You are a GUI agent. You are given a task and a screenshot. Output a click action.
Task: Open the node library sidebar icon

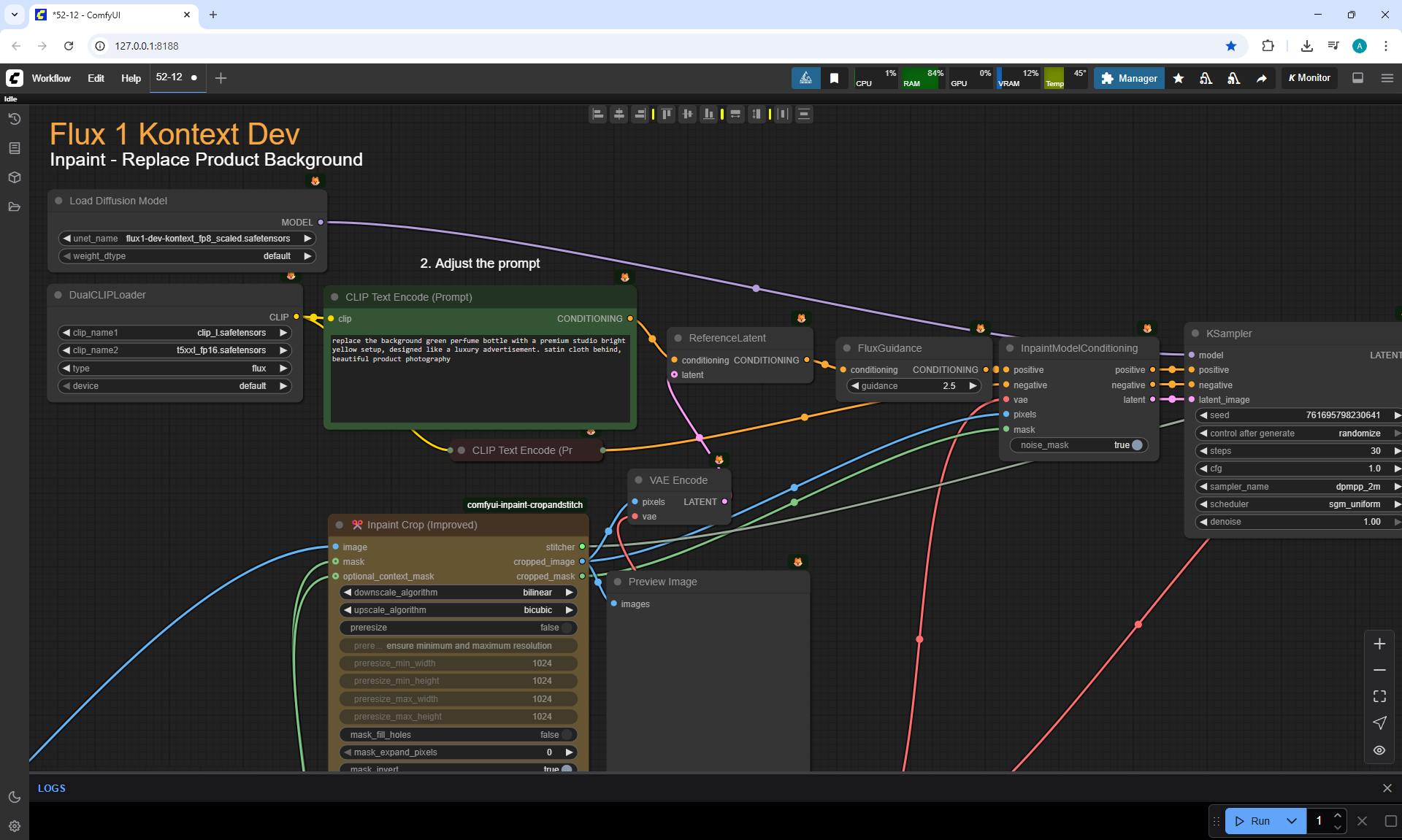[15, 148]
